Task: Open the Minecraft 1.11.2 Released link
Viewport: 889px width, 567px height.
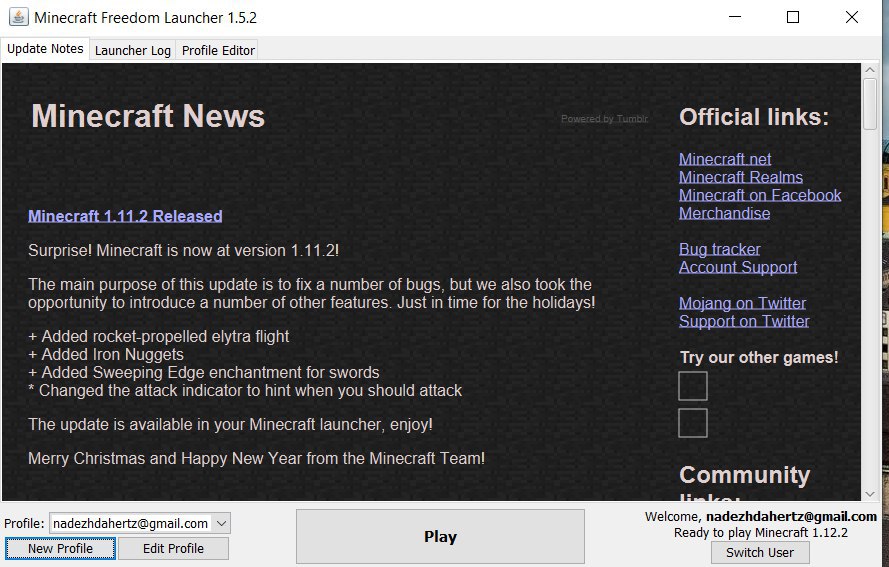Action: coord(125,216)
